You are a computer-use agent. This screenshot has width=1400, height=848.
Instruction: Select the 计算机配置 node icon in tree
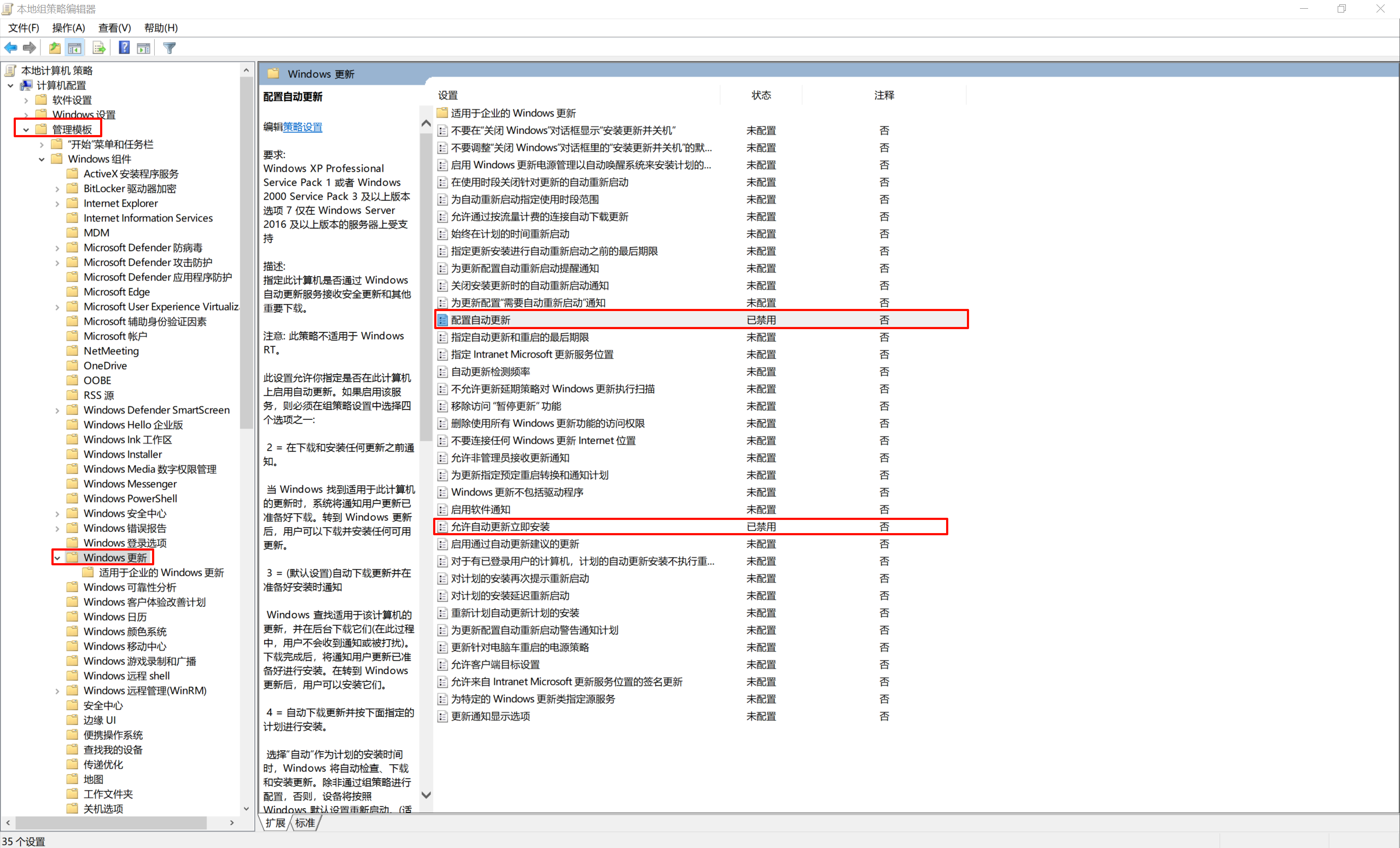pyautogui.click(x=26, y=85)
